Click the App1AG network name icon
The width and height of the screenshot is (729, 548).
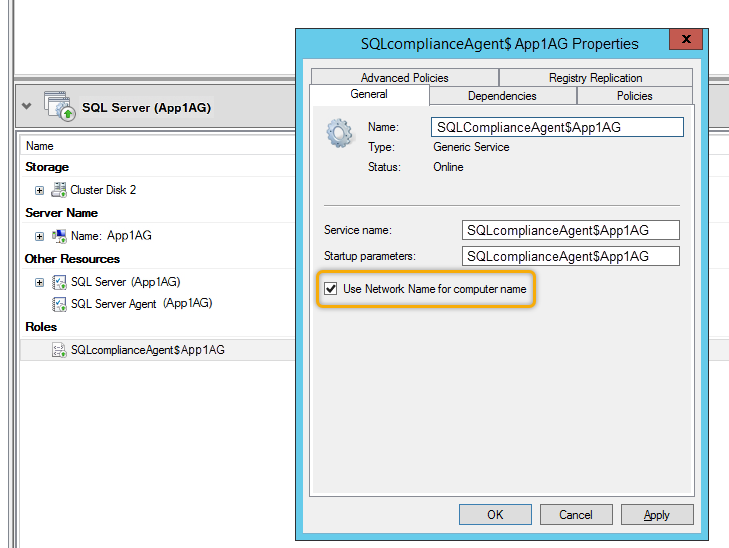pos(59,236)
